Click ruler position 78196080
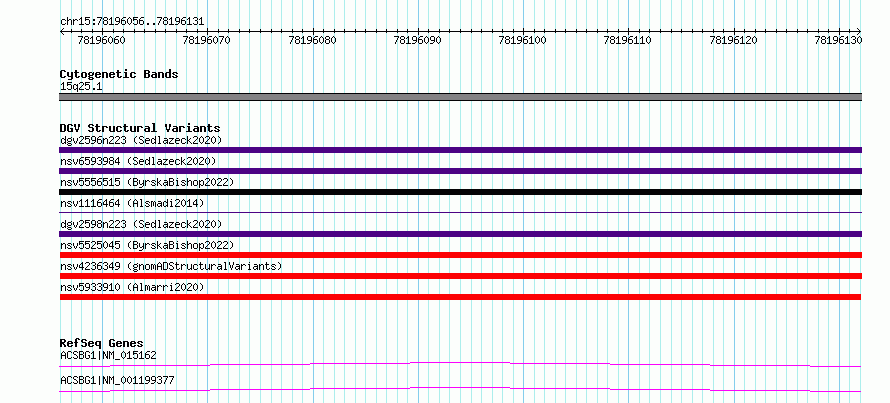The height and width of the screenshot is (403, 890). click(x=312, y=40)
